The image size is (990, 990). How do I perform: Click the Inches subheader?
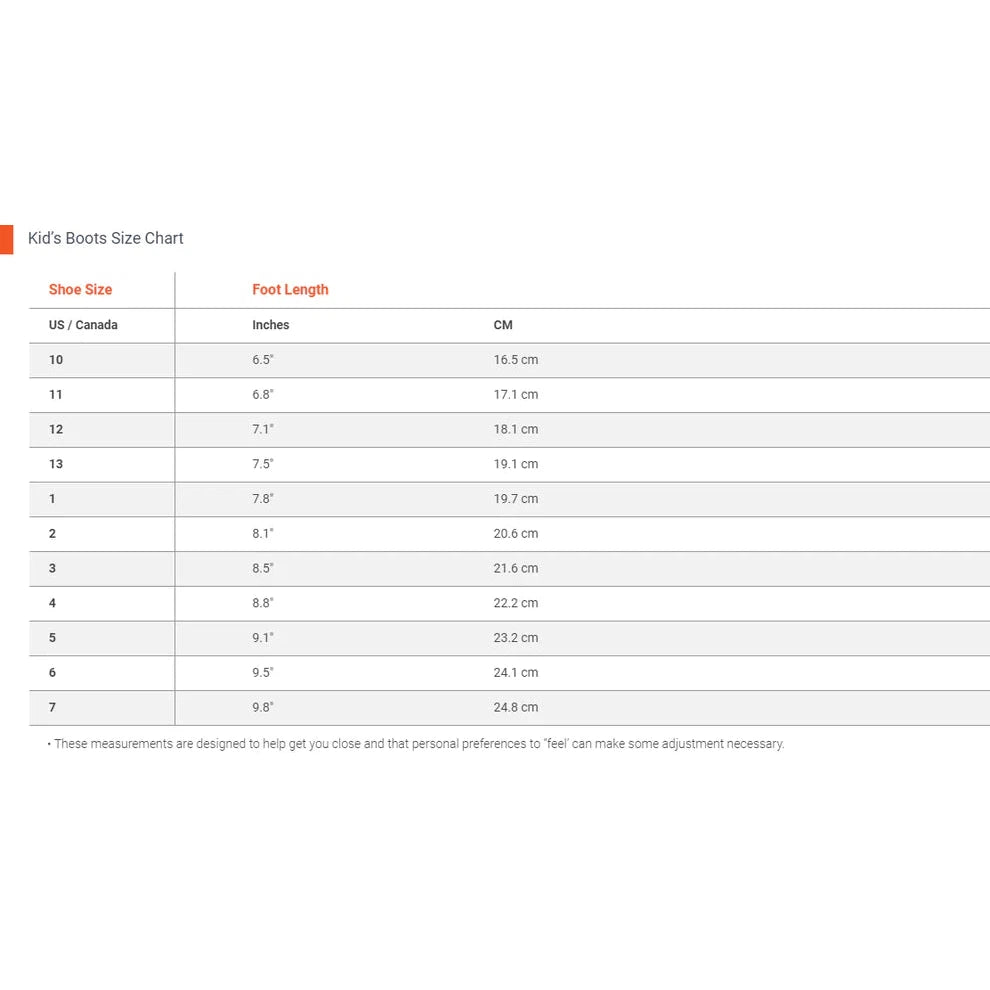click(x=270, y=325)
